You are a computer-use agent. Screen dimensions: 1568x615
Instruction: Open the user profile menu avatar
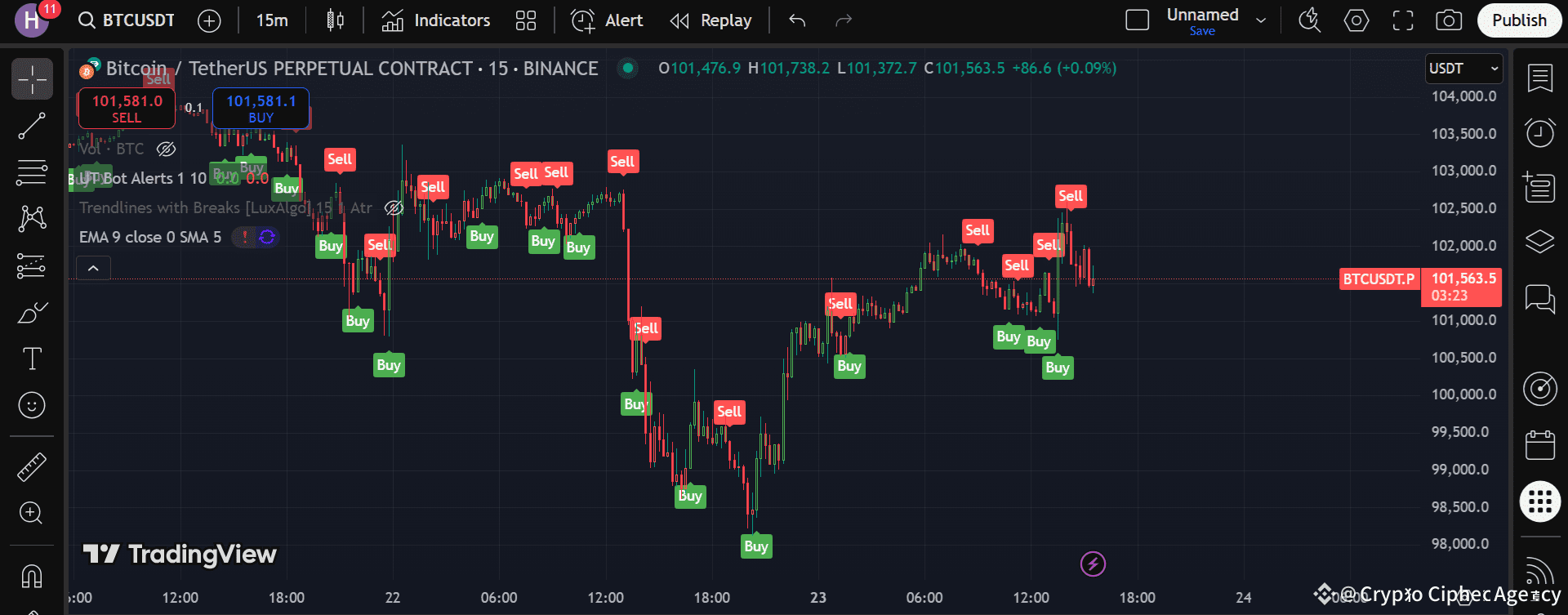click(x=31, y=20)
